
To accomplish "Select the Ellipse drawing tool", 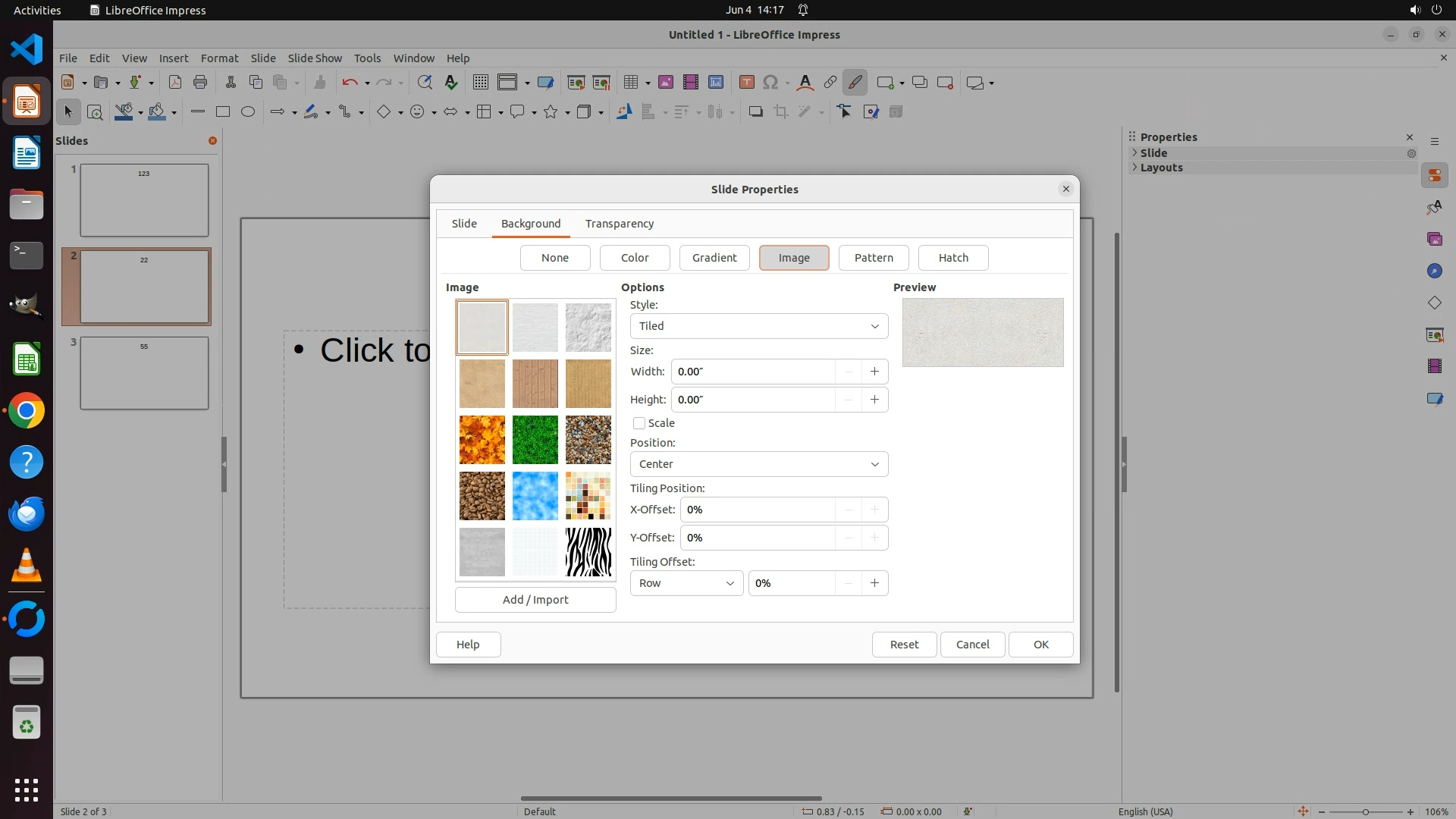I will pyautogui.click(x=248, y=112).
